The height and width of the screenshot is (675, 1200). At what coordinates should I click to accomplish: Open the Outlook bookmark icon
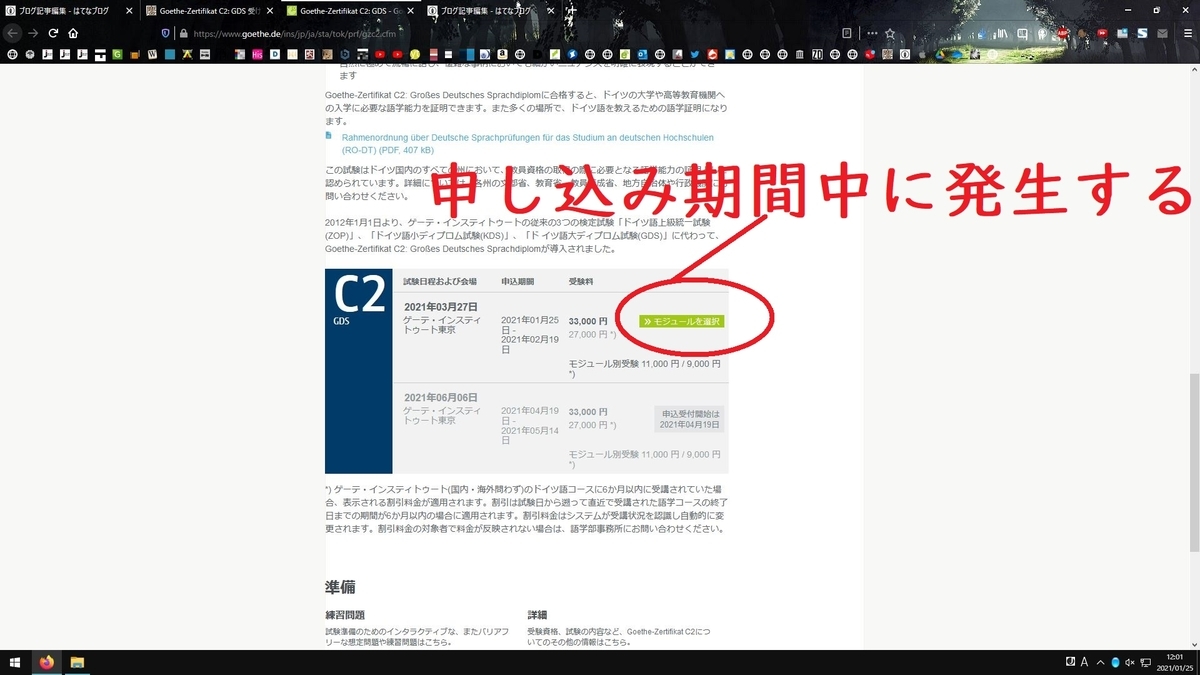point(642,54)
